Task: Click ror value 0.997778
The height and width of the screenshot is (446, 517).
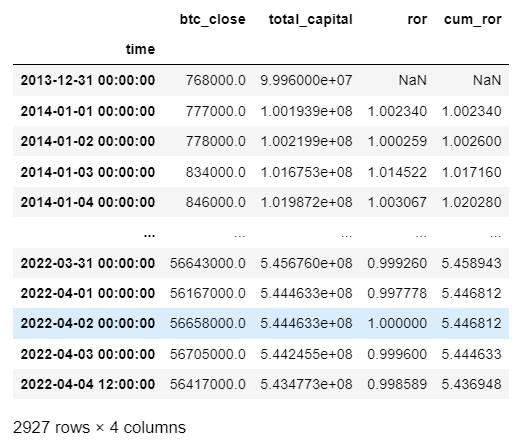Action: pyautogui.click(x=397, y=293)
